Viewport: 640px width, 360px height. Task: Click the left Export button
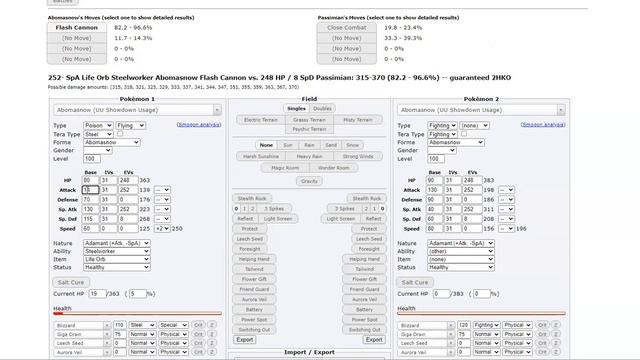point(245,340)
